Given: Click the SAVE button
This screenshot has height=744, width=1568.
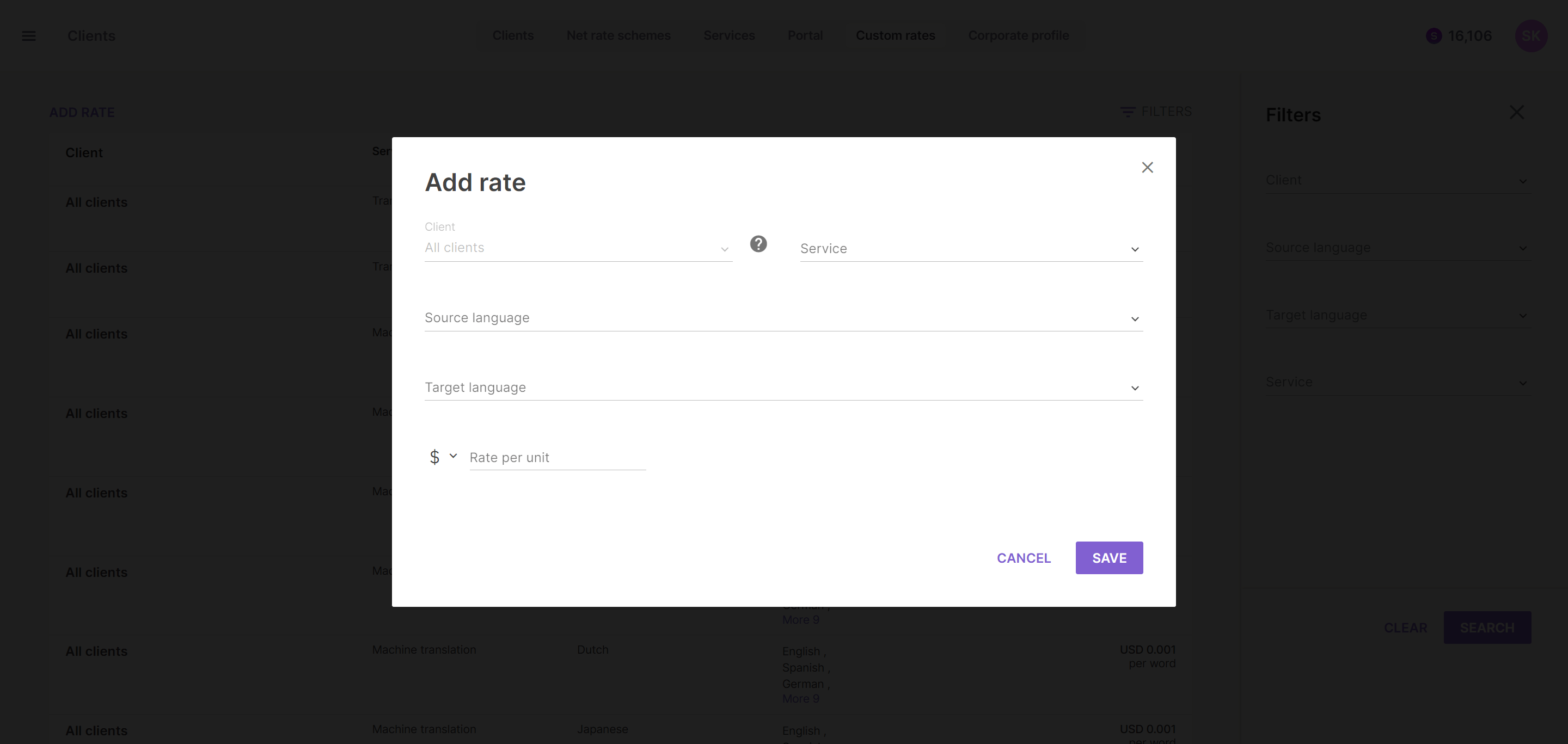Looking at the screenshot, I should (1108, 558).
